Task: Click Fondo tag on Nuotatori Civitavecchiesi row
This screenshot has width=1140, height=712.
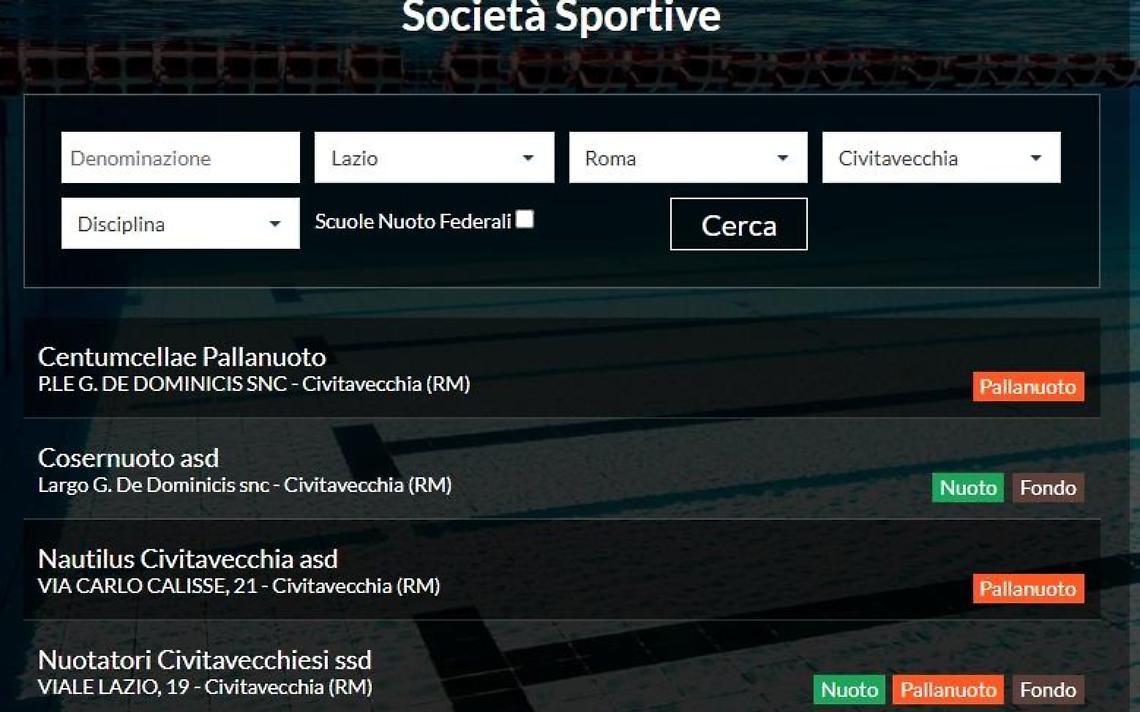Action: point(1048,689)
